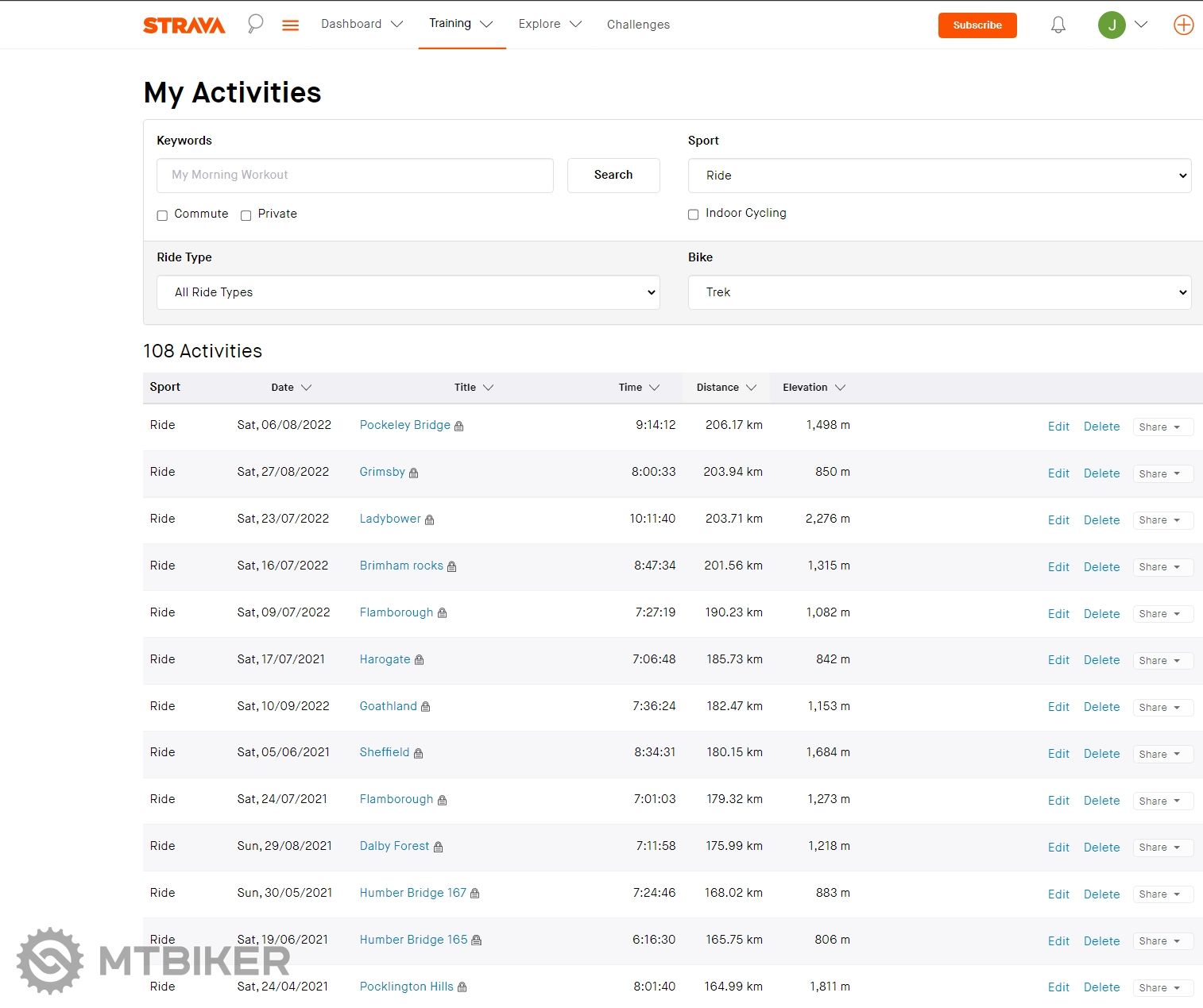Image resolution: width=1203 pixels, height=1008 pixels.
Task: Click the lock icon beside Pockeley Bridge
Action: point(458,427)
